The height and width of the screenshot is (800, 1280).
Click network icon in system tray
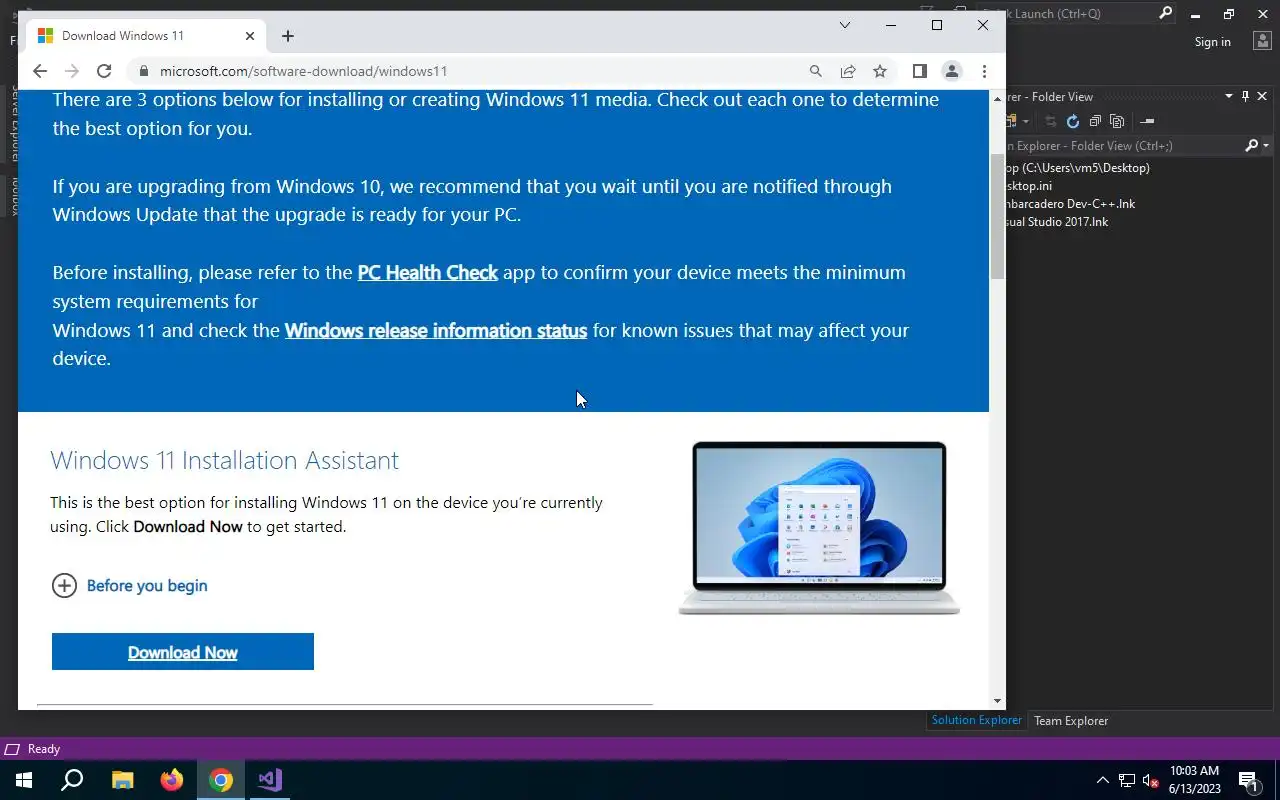tap(1127, 780)
